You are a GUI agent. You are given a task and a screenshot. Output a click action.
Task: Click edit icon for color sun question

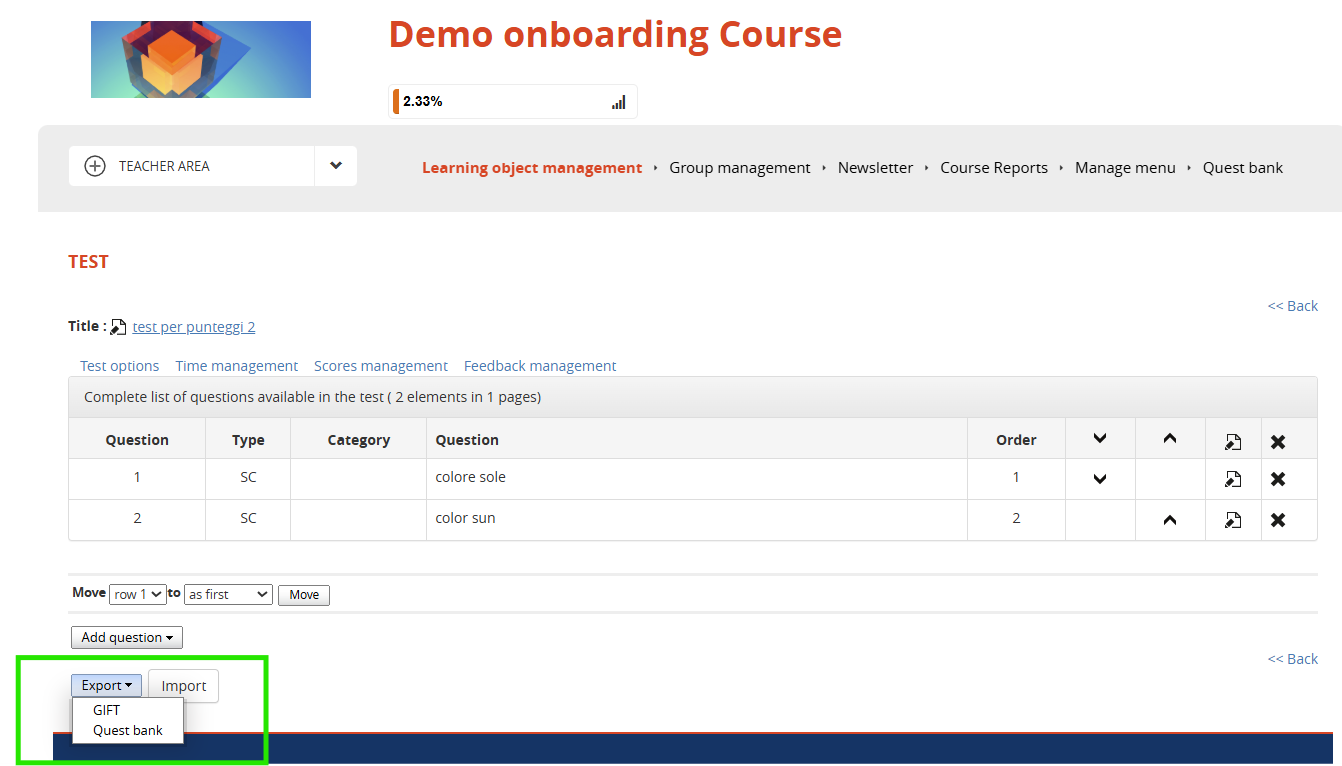click(x=1233, y=520)
